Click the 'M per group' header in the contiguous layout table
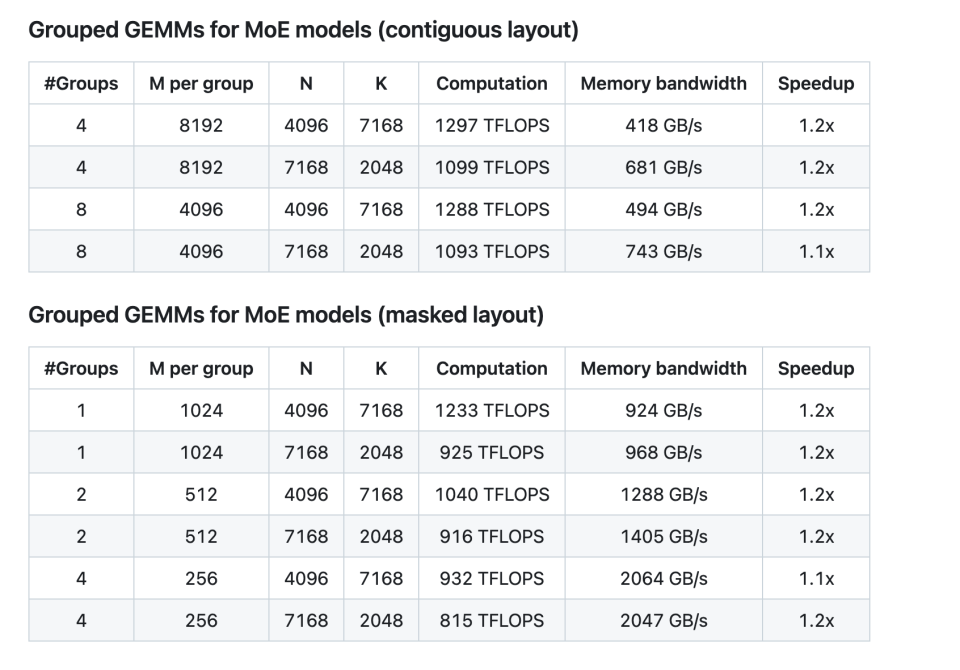 click(x=201, y=84)
